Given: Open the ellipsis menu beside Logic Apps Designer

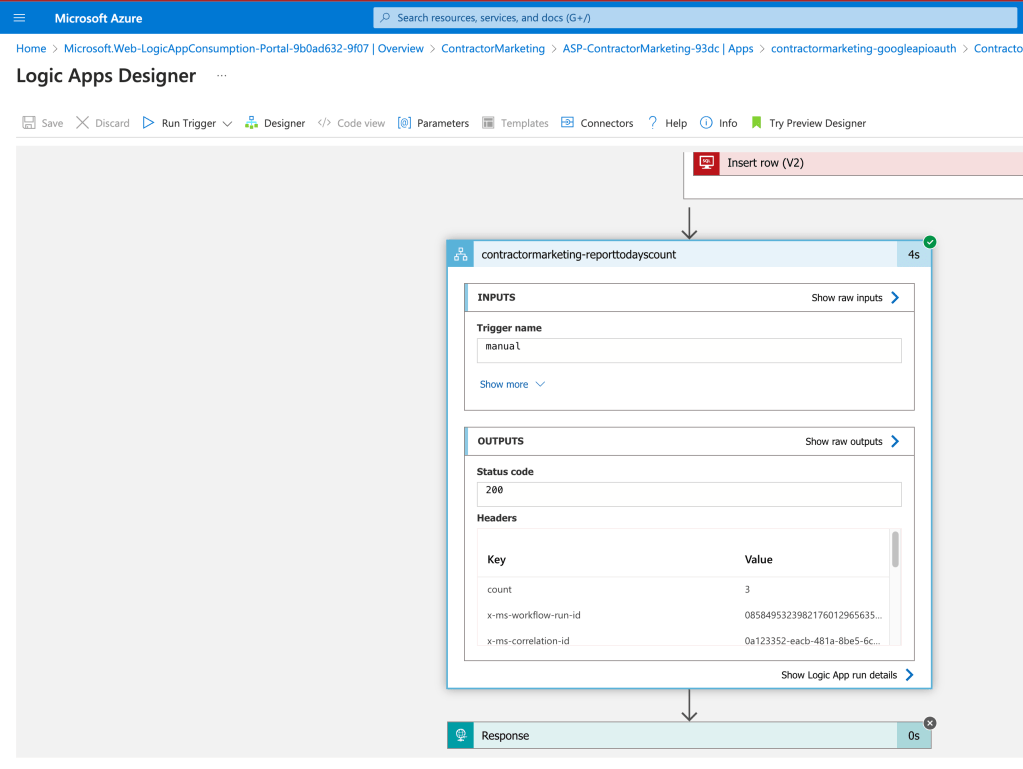Looking at the screenshot, I should pos(222,76).
